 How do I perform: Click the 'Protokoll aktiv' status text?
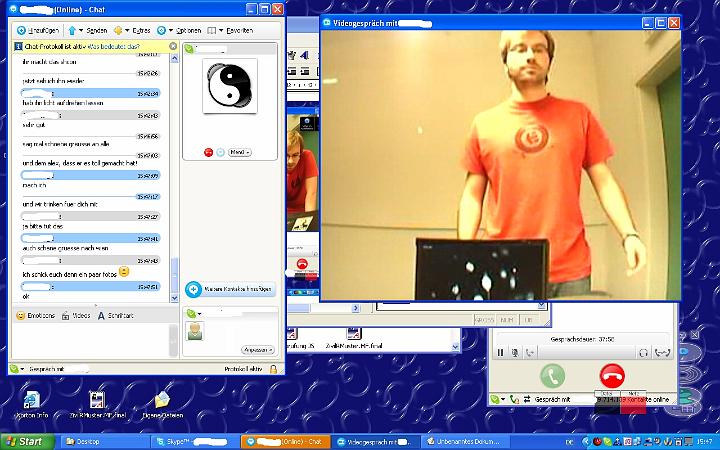point(243,369)
